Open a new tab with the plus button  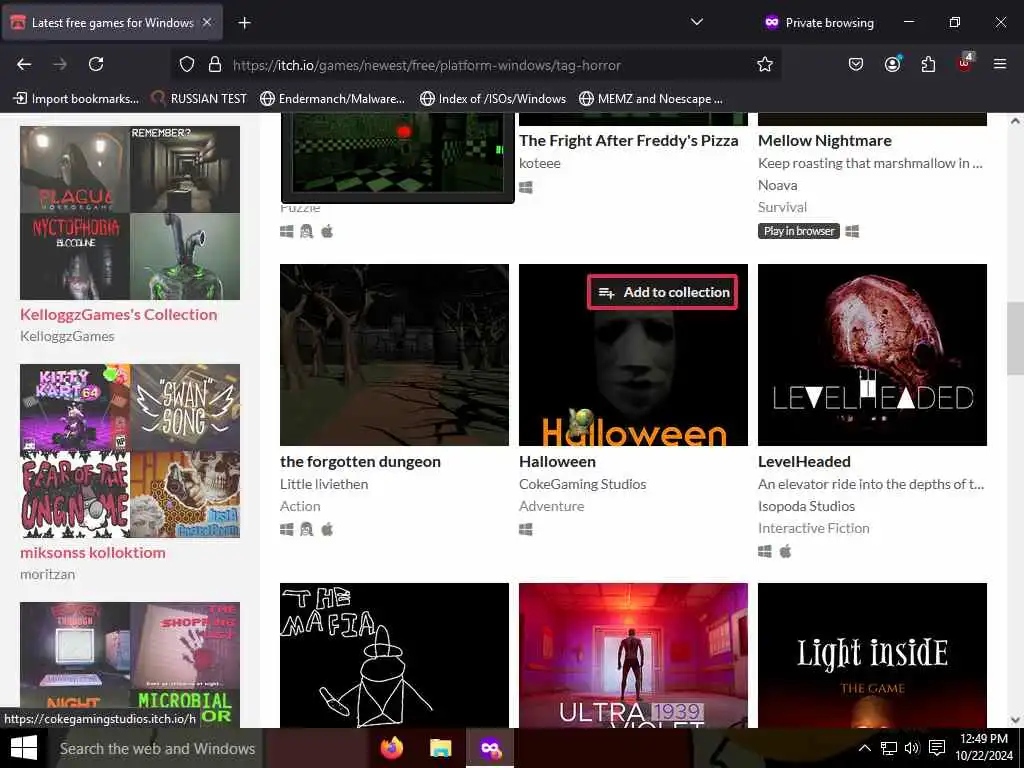(x=244, y=23)
